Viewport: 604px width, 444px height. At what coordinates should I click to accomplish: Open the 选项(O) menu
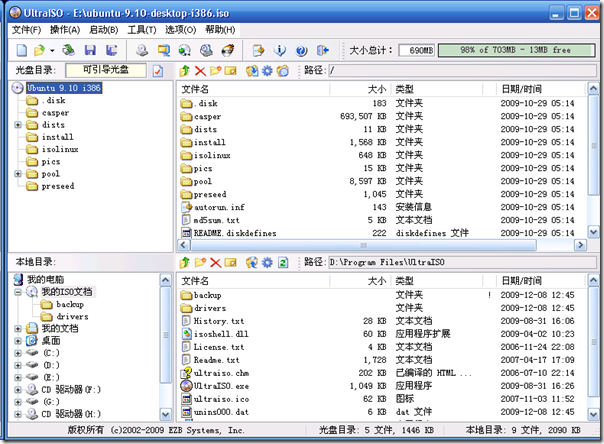[181, 30]
